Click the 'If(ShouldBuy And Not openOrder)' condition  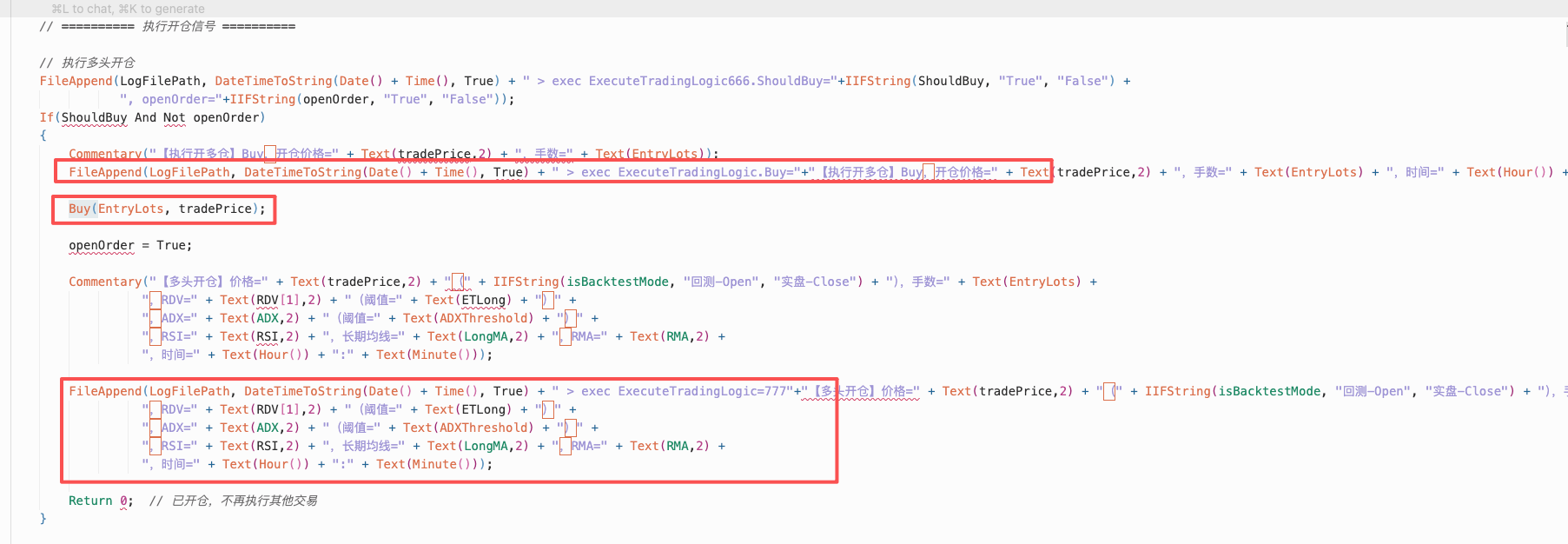tap(152, 117)
